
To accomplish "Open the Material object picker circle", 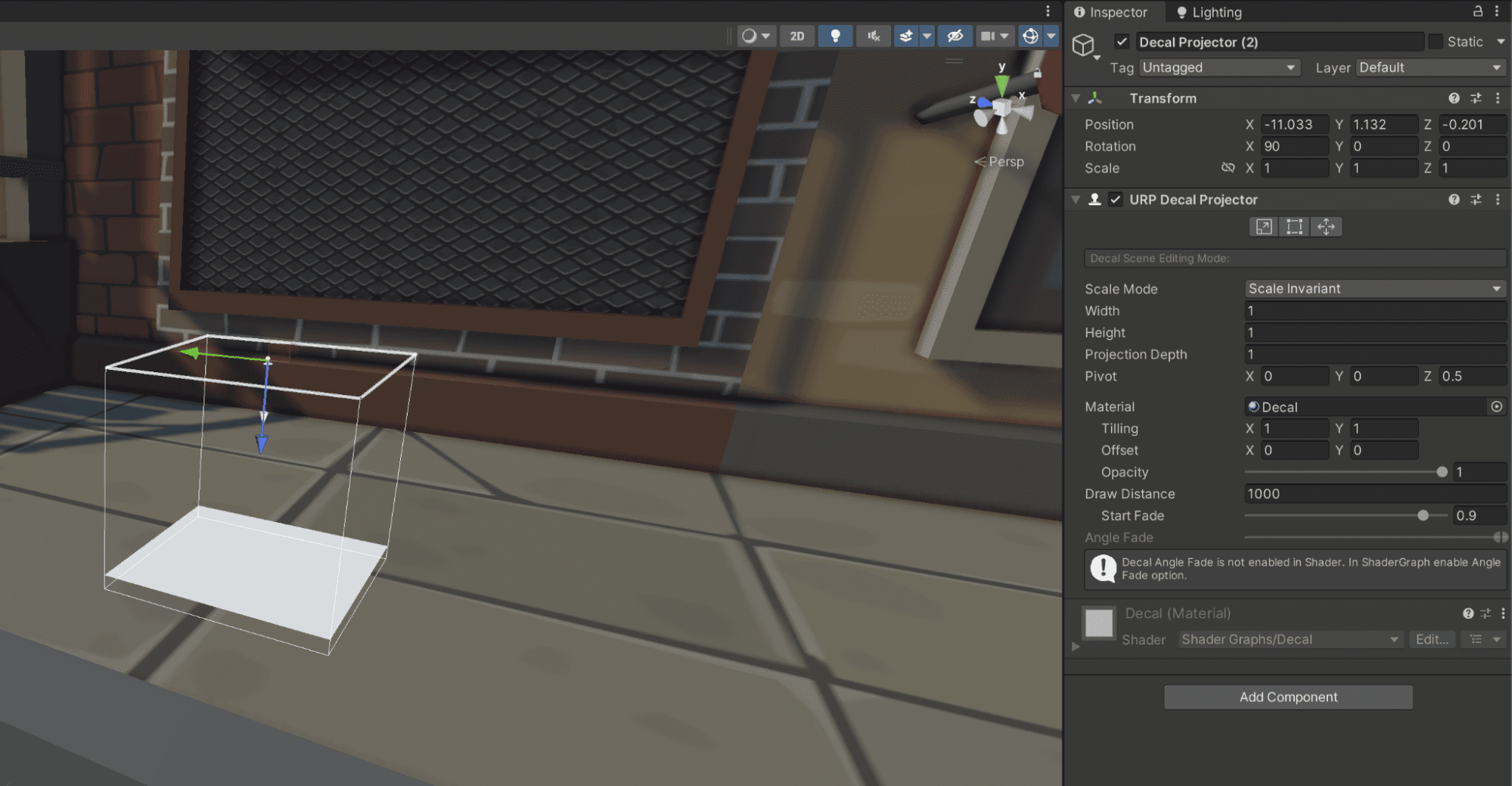I will 1496,407.
